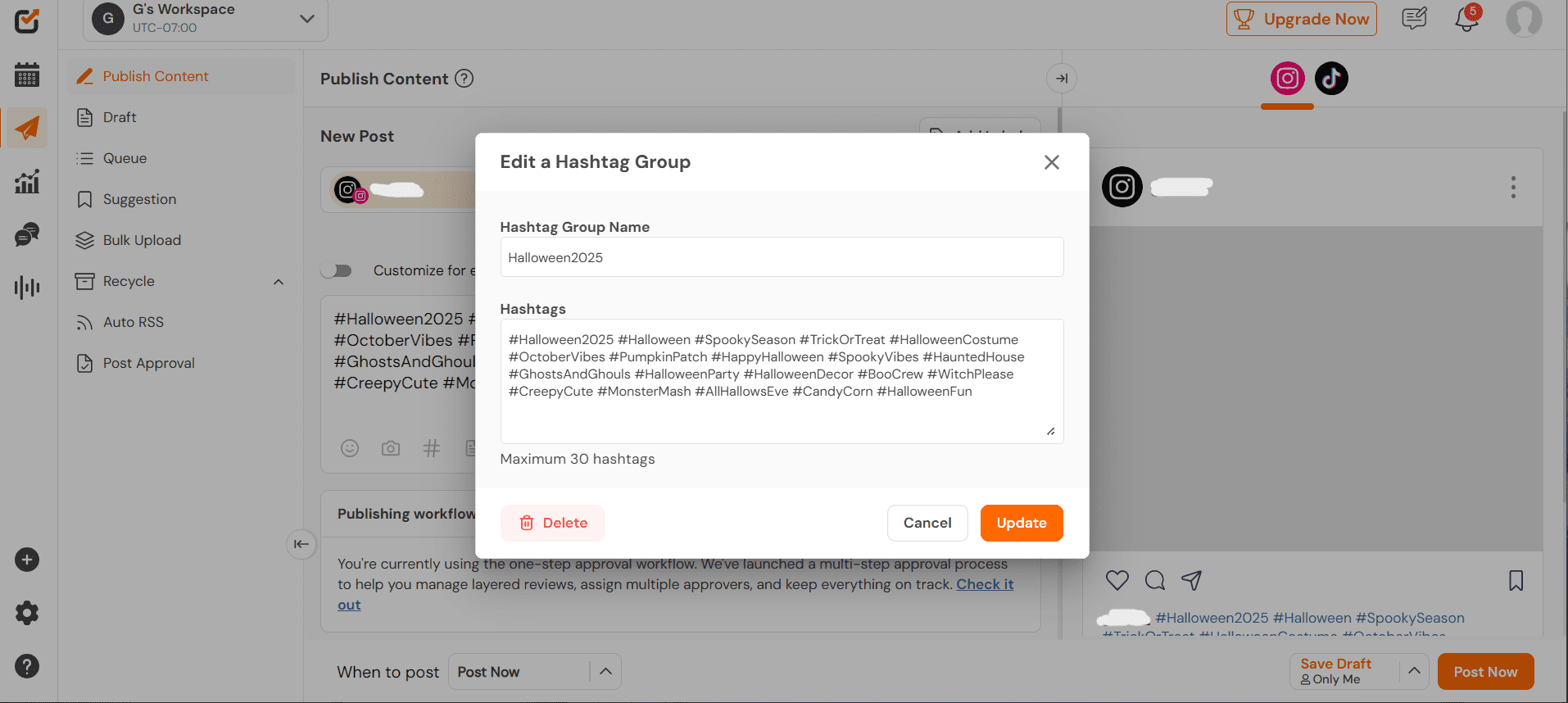1568x703 pixels.
Task: Open notifications bell icon
Action: [1466, 19]
